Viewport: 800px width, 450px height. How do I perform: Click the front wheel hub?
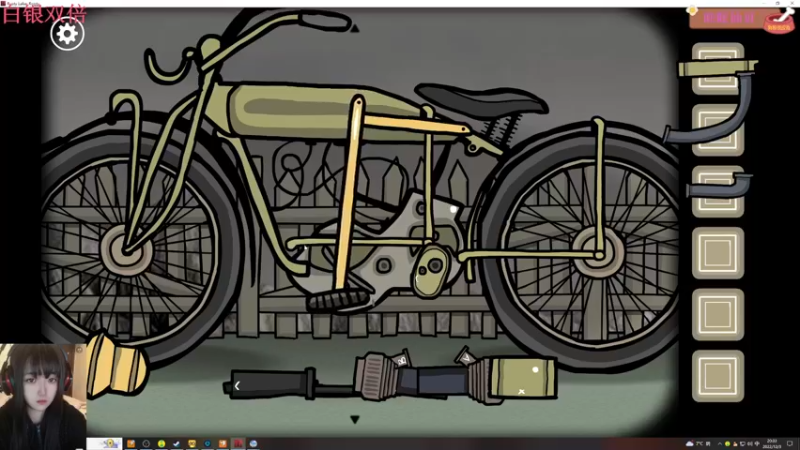tap(126, 250)
